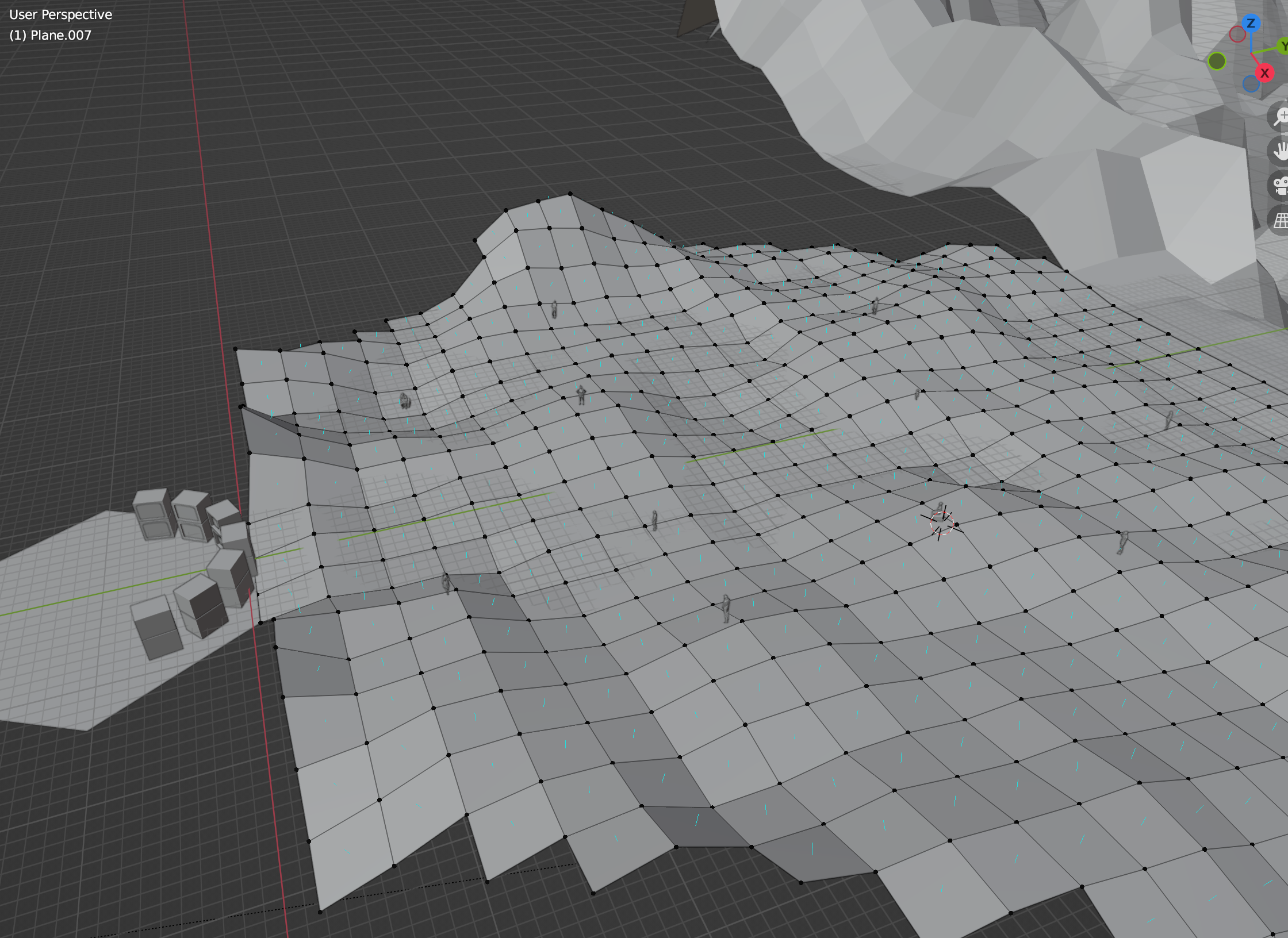Toggle the camera view button

tap(1280, 186)
